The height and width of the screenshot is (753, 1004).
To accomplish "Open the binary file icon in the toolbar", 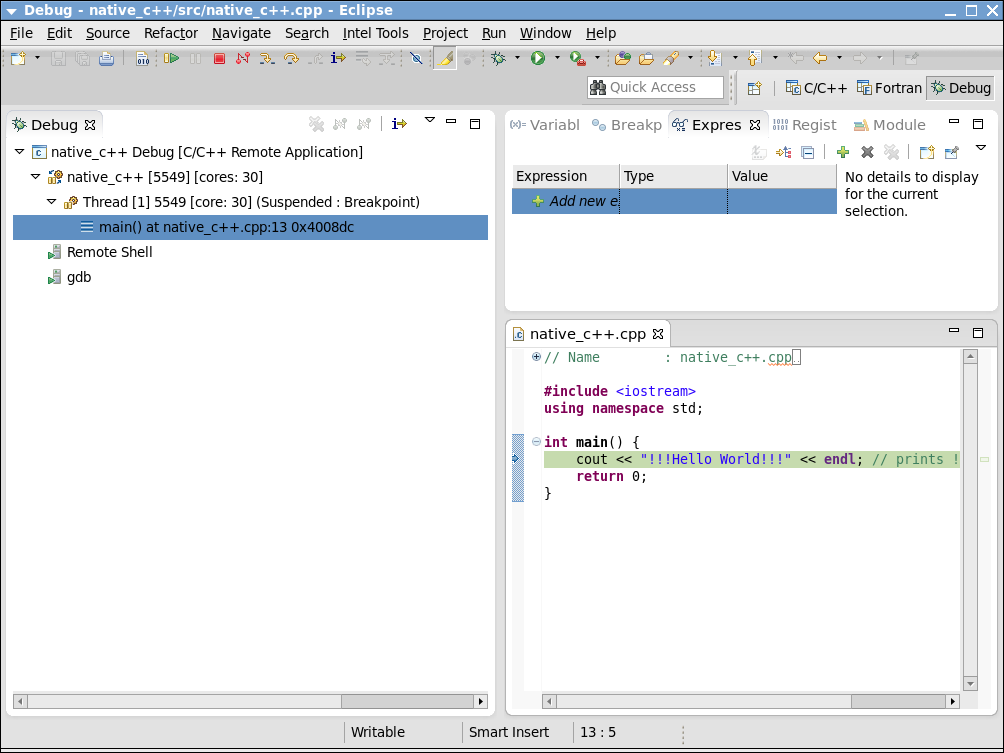I will click(142, 58).
